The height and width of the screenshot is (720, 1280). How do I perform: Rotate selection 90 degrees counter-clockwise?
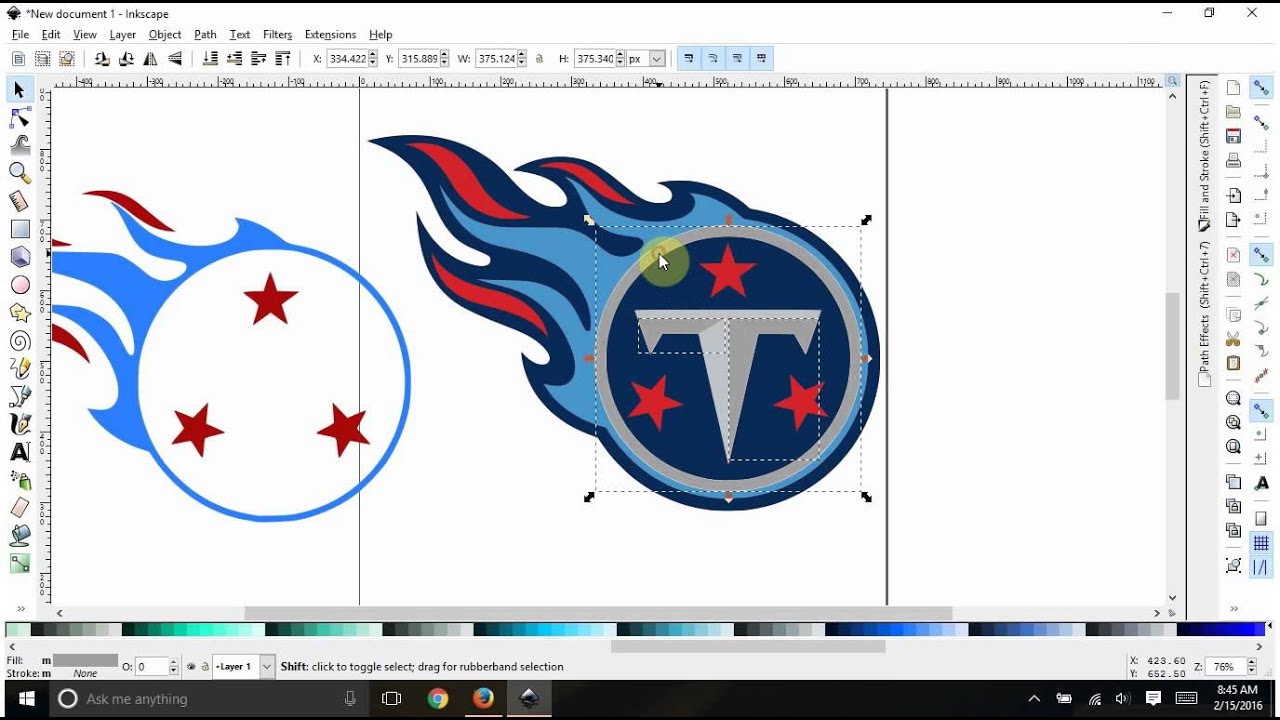[101, 59]
